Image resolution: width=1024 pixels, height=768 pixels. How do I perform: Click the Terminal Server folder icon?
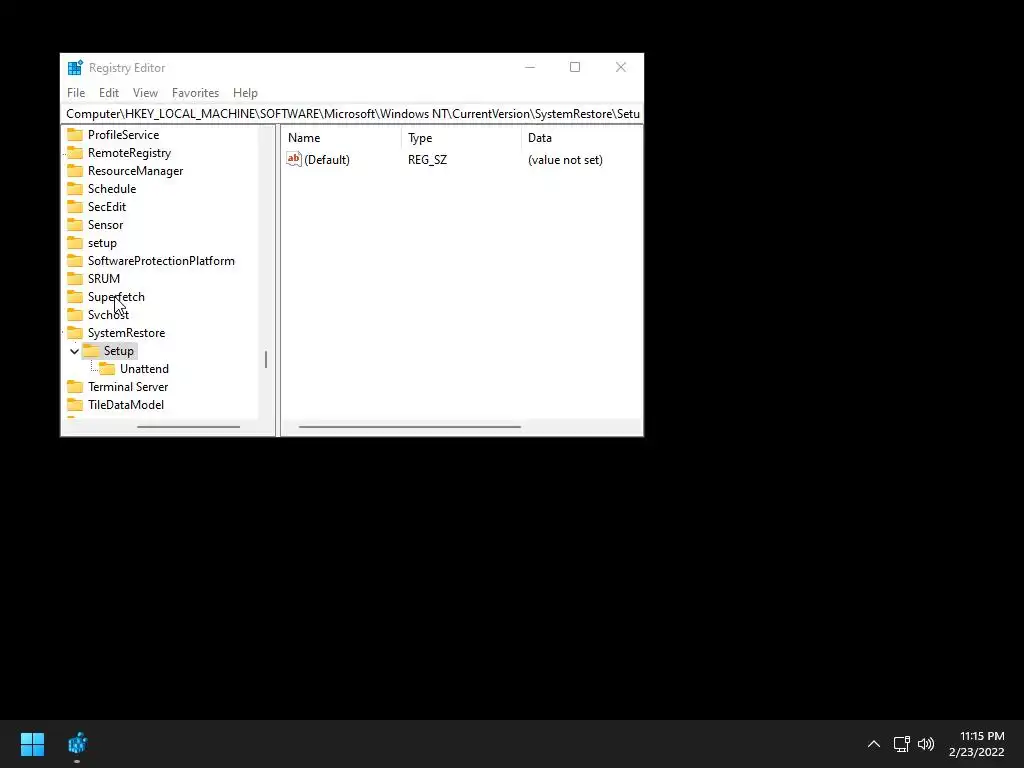(75, 387)
